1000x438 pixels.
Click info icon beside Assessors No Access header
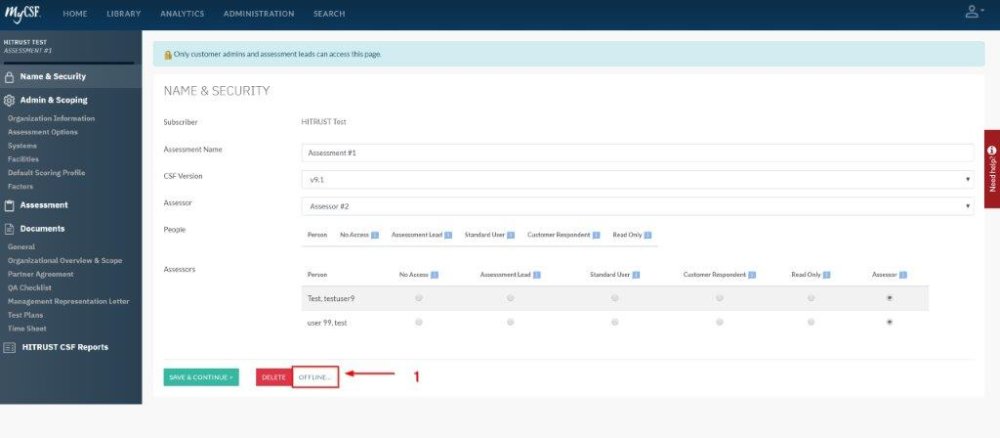[x=434, y=275]
